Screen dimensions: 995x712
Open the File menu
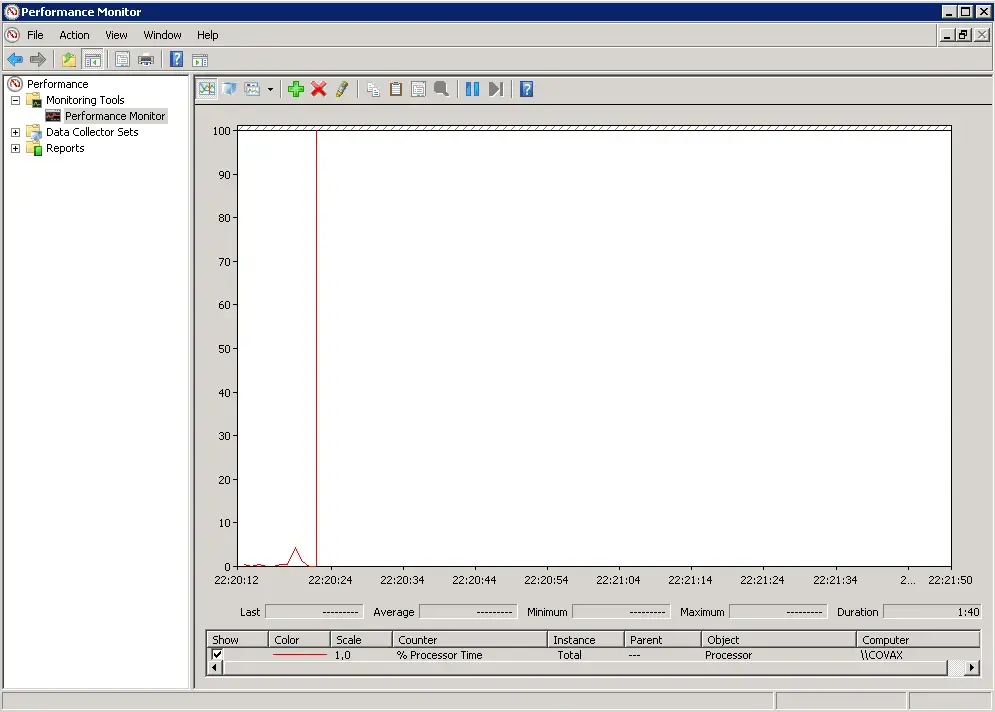[x=36, y=35]
